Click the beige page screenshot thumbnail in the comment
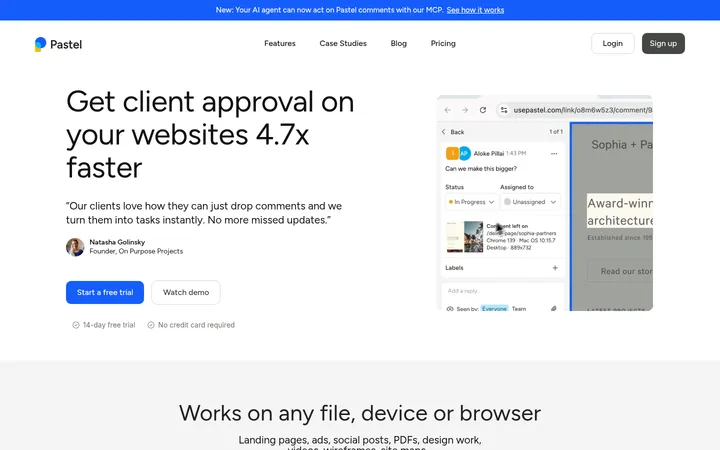The image size is (720, 450). [x=455, y=237]
